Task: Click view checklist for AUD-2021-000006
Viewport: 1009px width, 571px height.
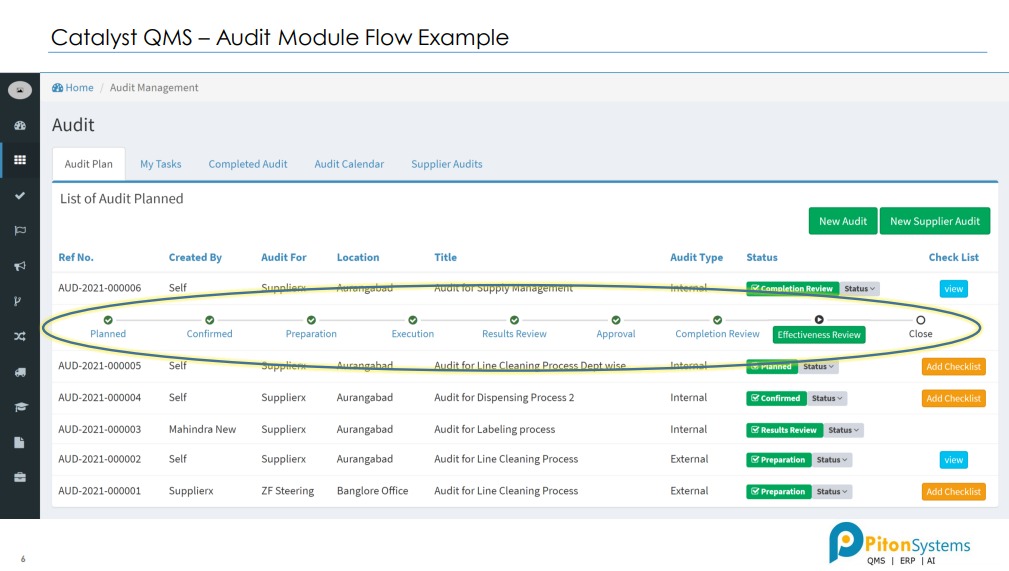Action: (953, 289)
